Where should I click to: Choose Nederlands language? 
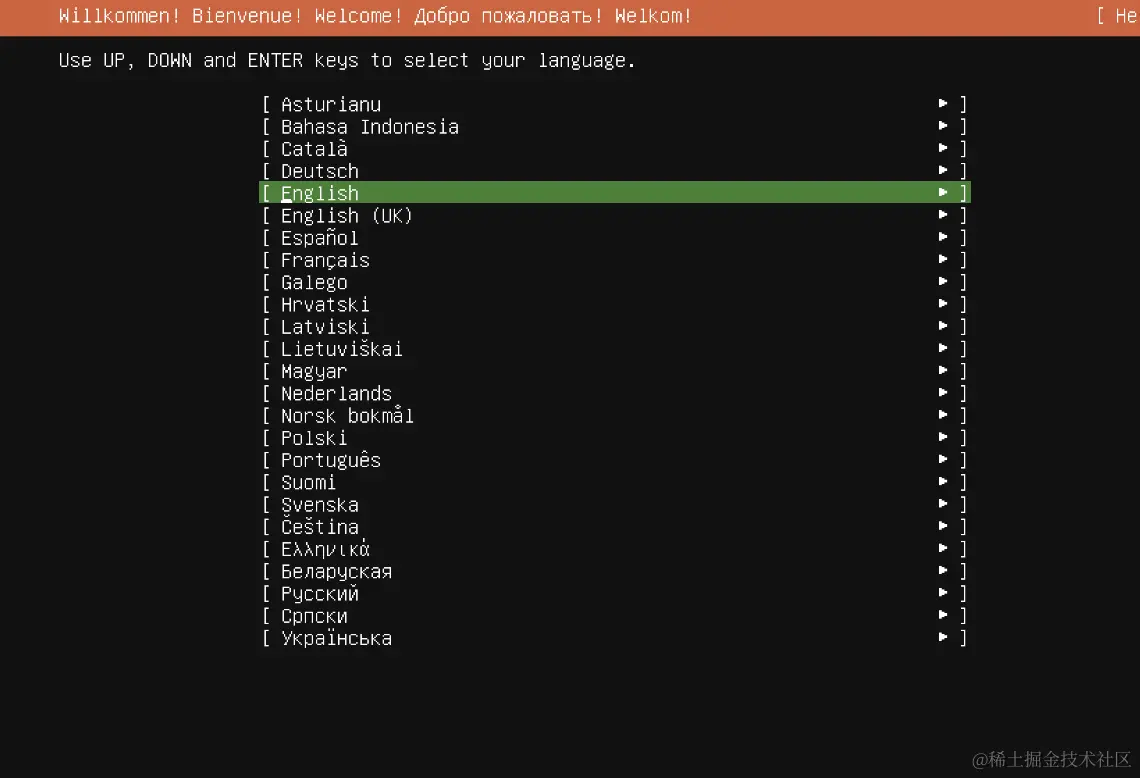pyautogui.click(x=614, y=393)
